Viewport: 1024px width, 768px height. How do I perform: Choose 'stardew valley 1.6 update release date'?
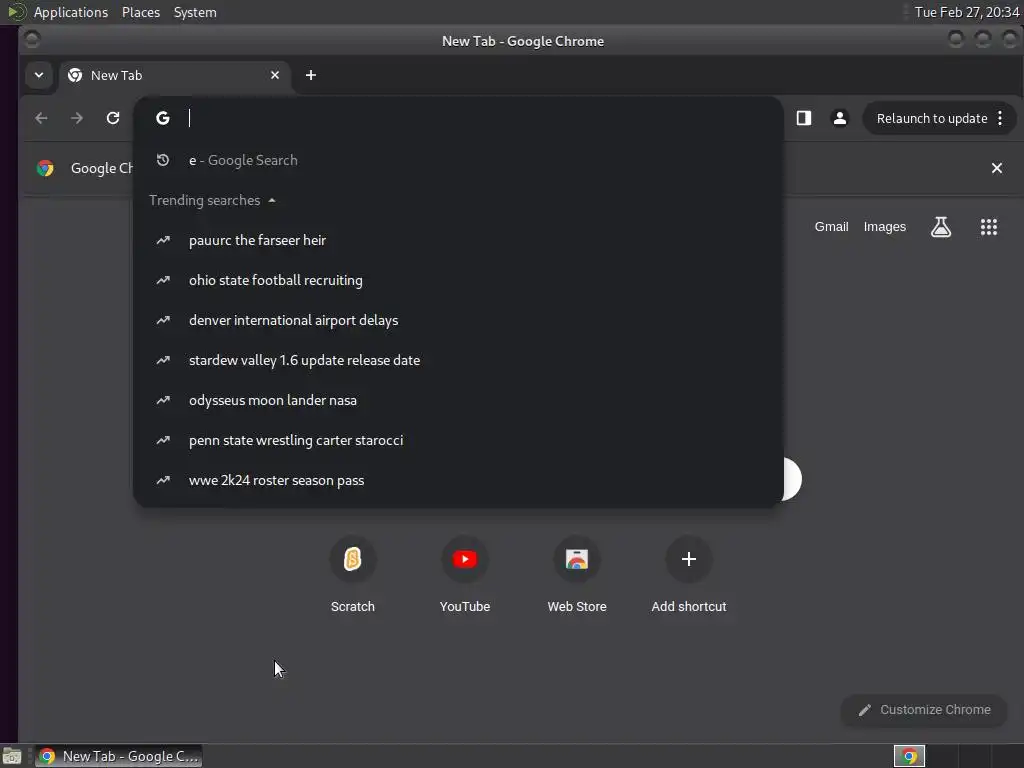[458, 360]
